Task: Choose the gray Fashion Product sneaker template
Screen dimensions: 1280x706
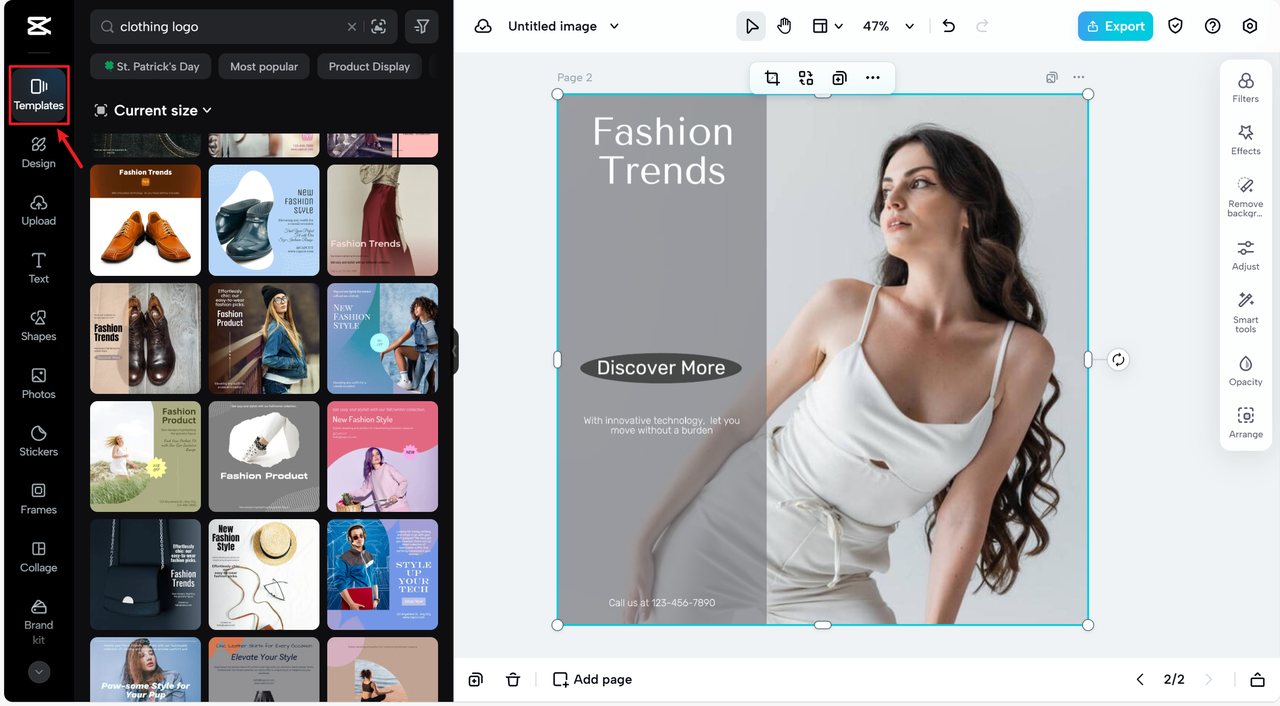Action: coord(264,457)
